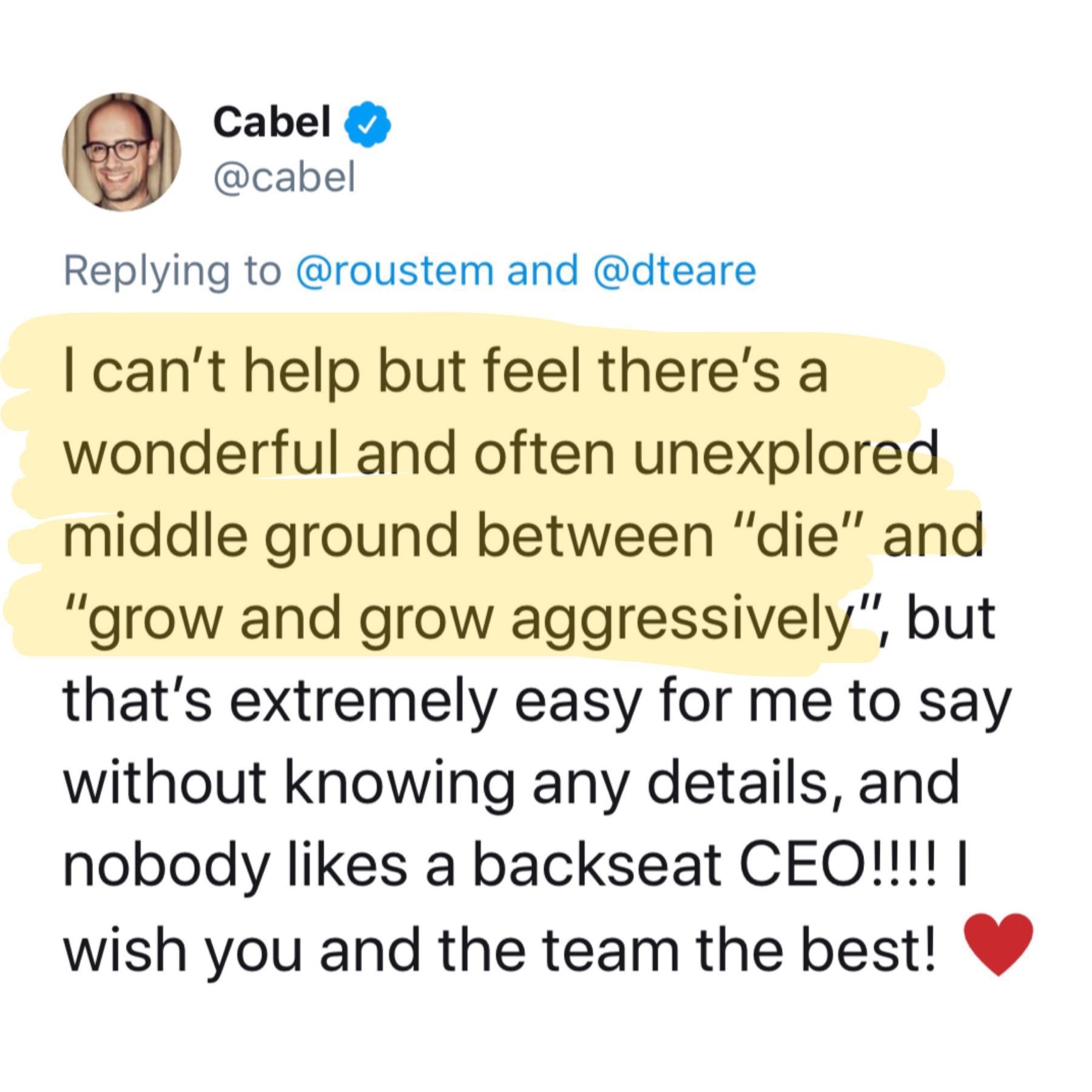Click the red heart emoji
The width and height of the screenshot is (1092, 1092).
999,951
